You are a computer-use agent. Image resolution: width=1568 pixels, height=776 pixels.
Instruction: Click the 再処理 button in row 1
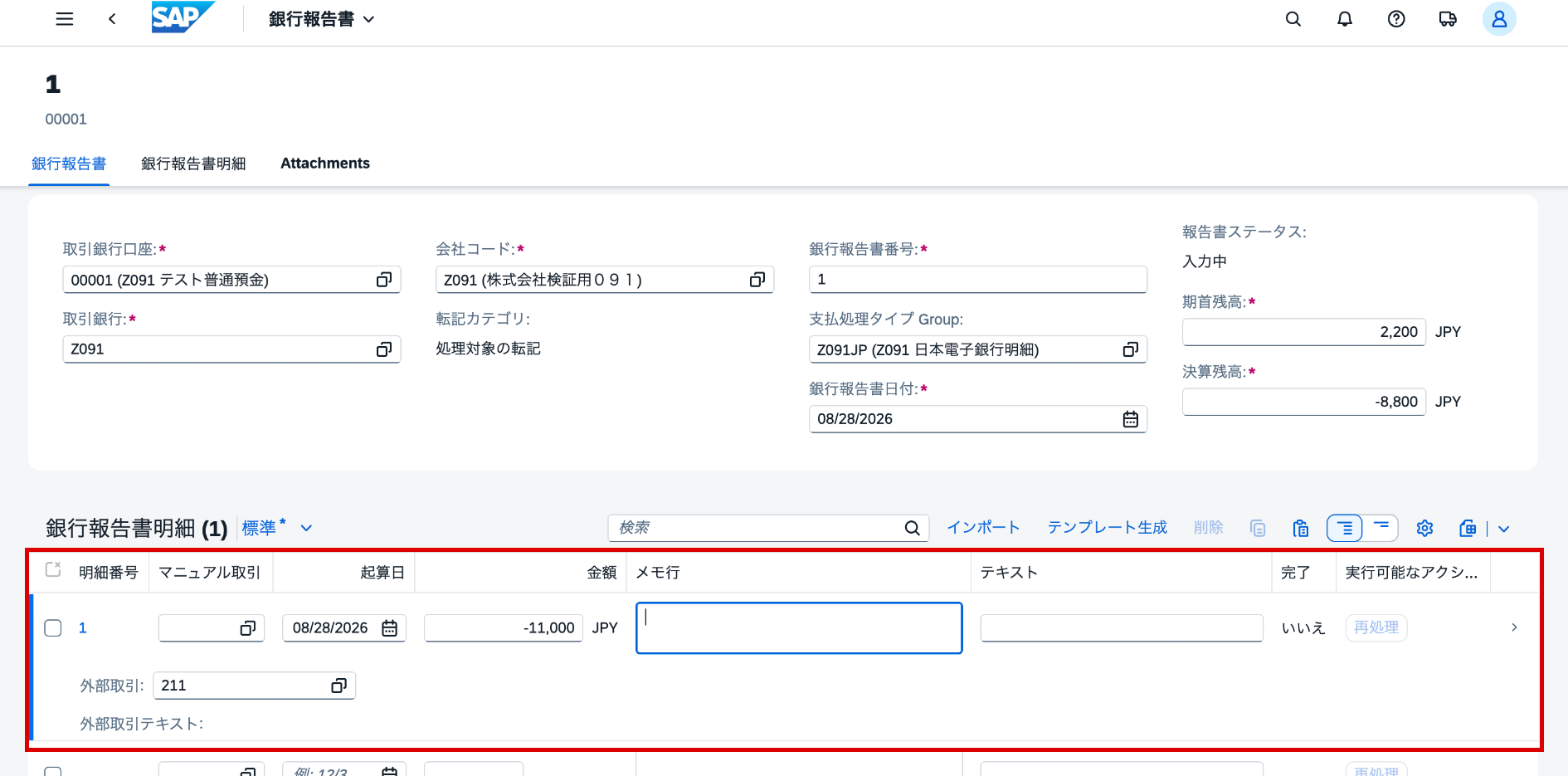pyautogui.click(x=1376, y=627)
